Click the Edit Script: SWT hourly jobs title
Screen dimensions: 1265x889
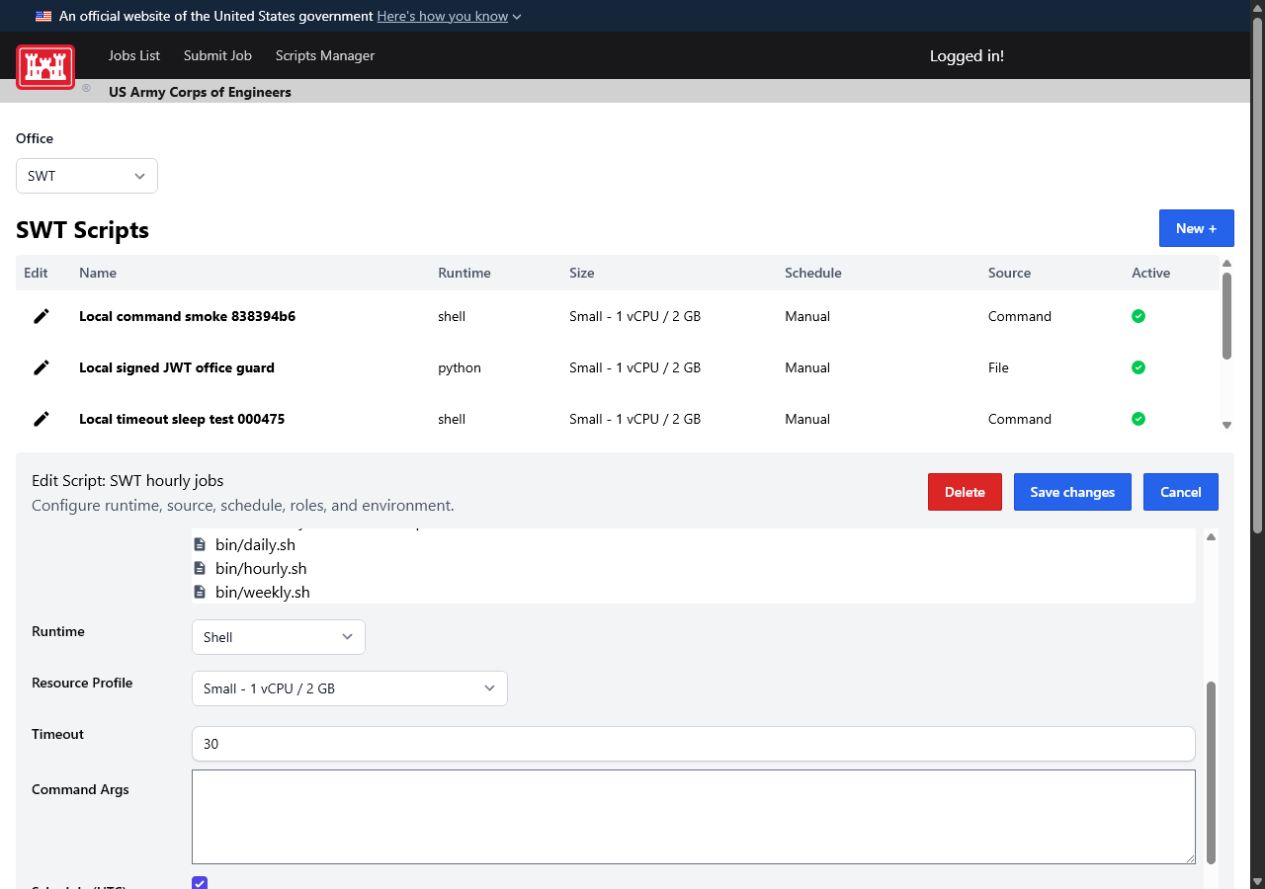pos(127,481)
